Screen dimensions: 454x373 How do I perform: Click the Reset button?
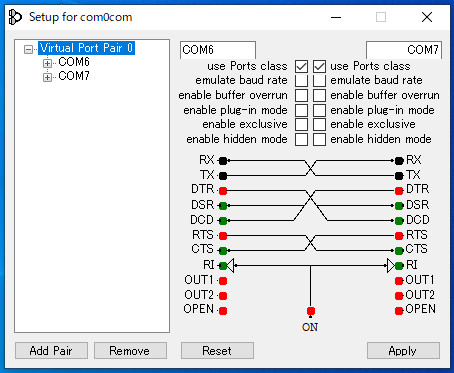(x=217, y=351)
